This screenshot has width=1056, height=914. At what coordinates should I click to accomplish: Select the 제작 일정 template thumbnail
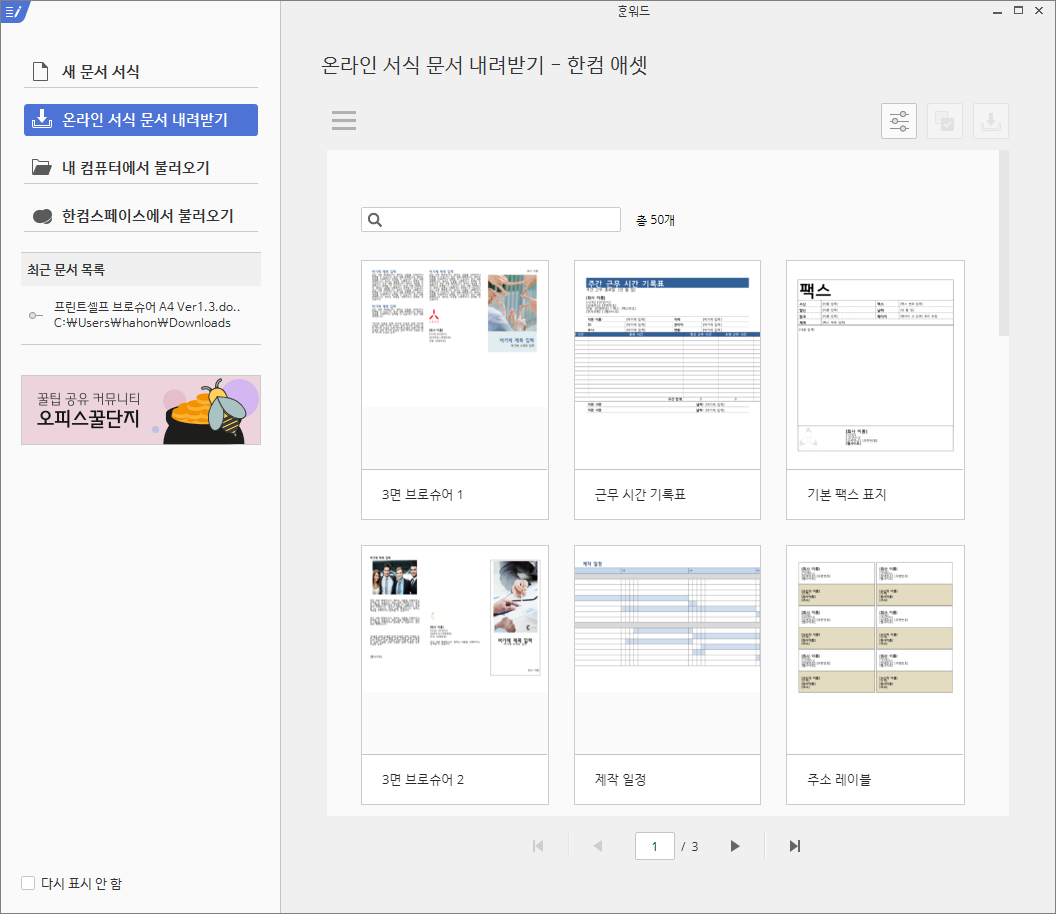[667, 675]
